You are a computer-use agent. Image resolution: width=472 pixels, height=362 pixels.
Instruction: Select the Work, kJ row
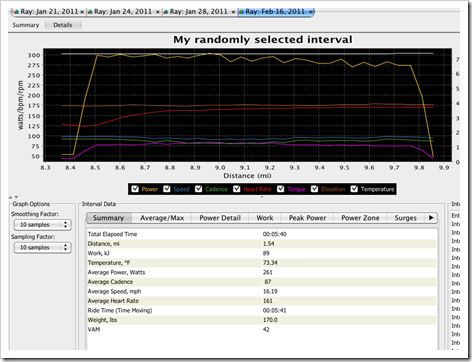pos(262,253)
